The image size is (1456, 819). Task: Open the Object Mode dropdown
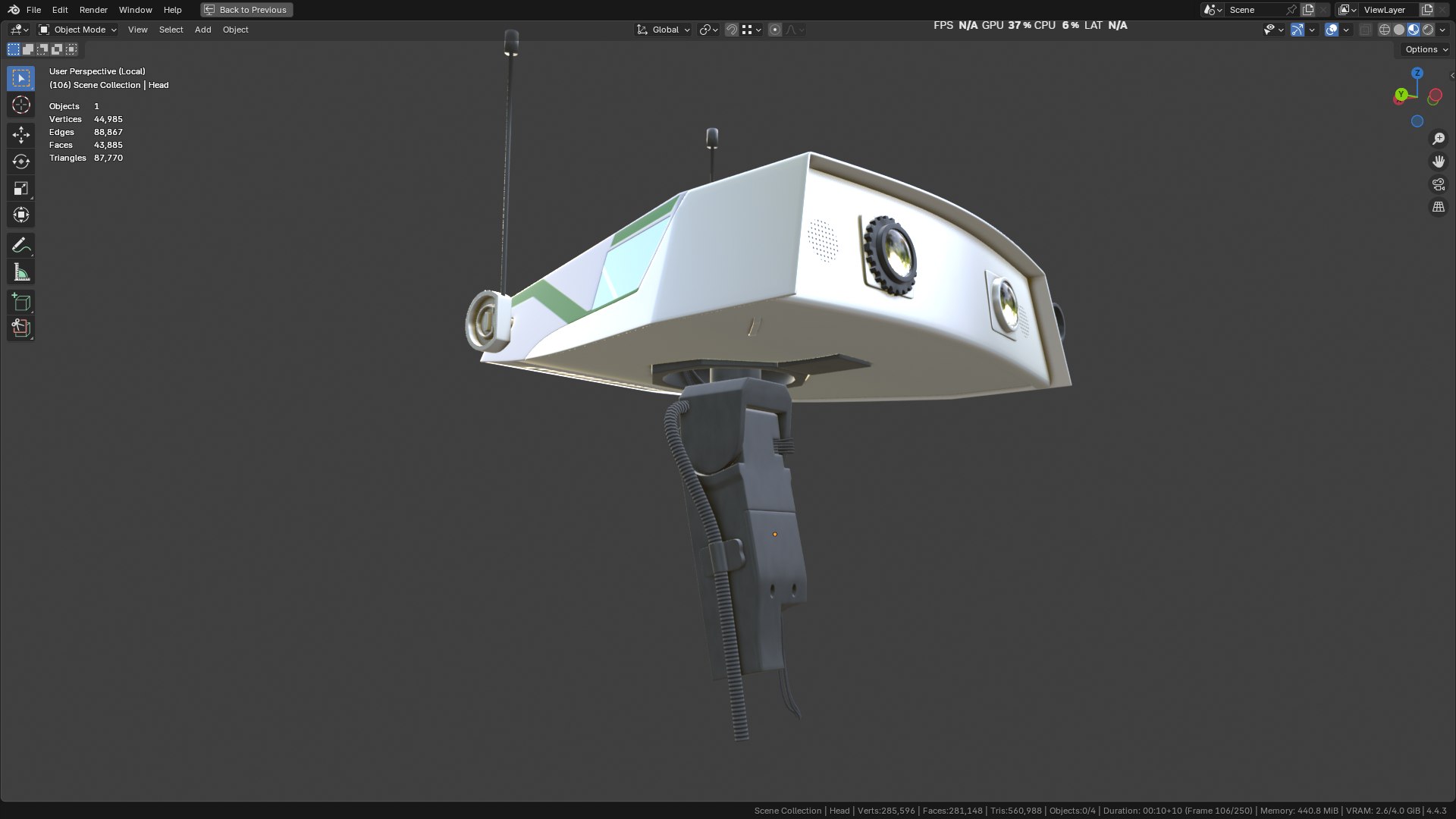point(78,30)
